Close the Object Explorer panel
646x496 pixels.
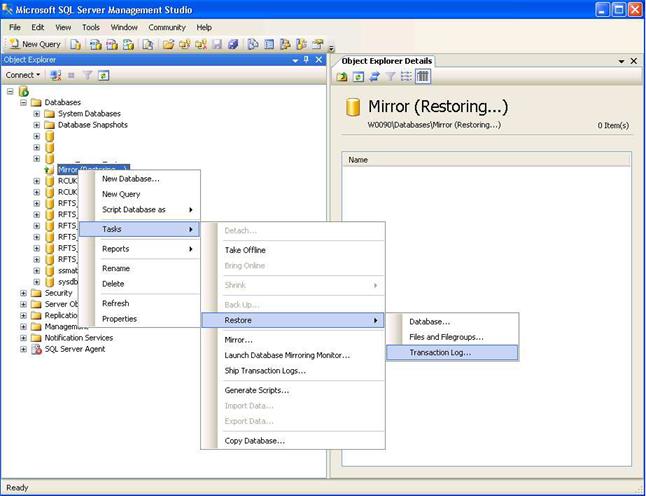[318, 60]
